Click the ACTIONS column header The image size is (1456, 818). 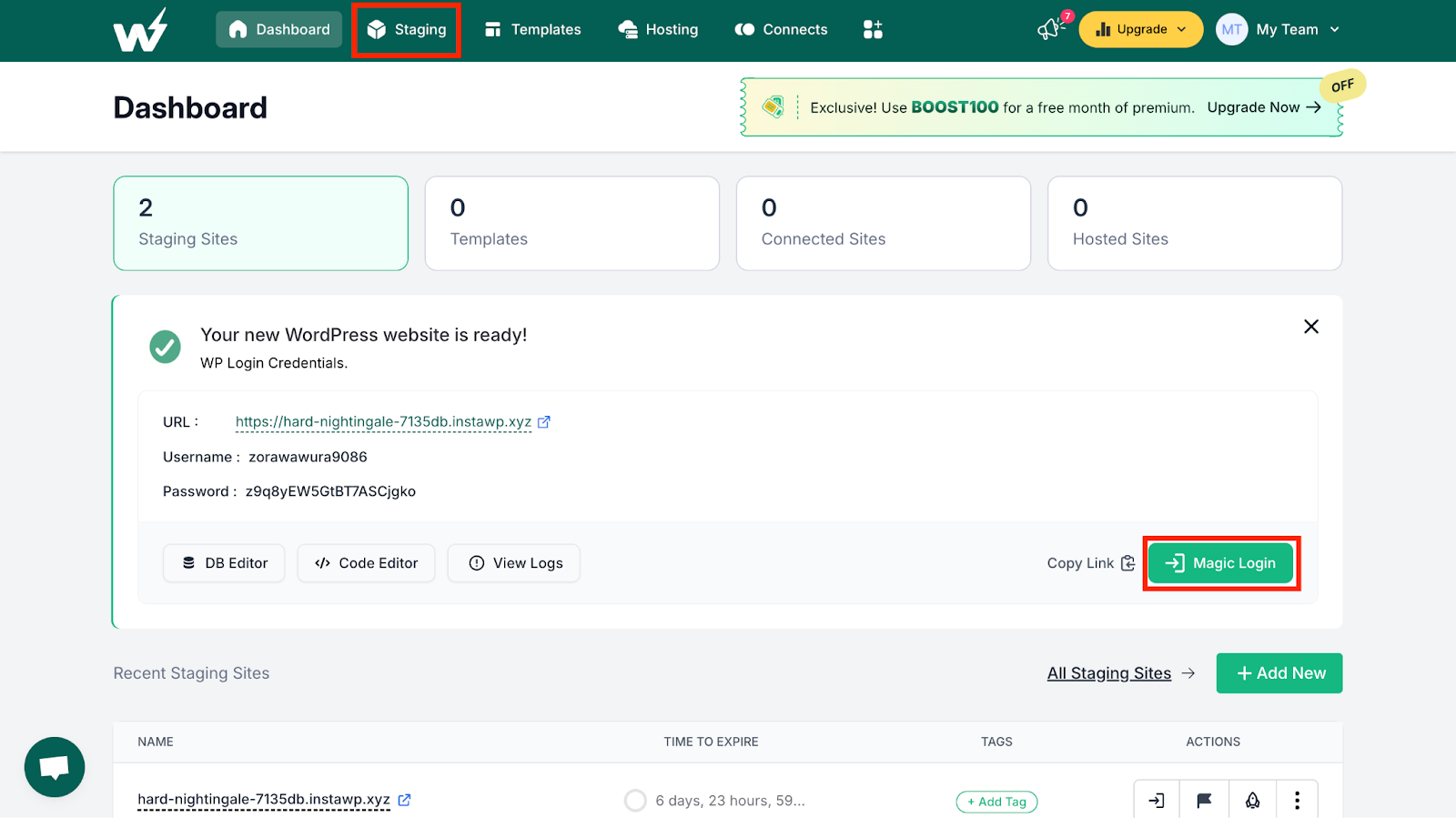[1213, 742]
